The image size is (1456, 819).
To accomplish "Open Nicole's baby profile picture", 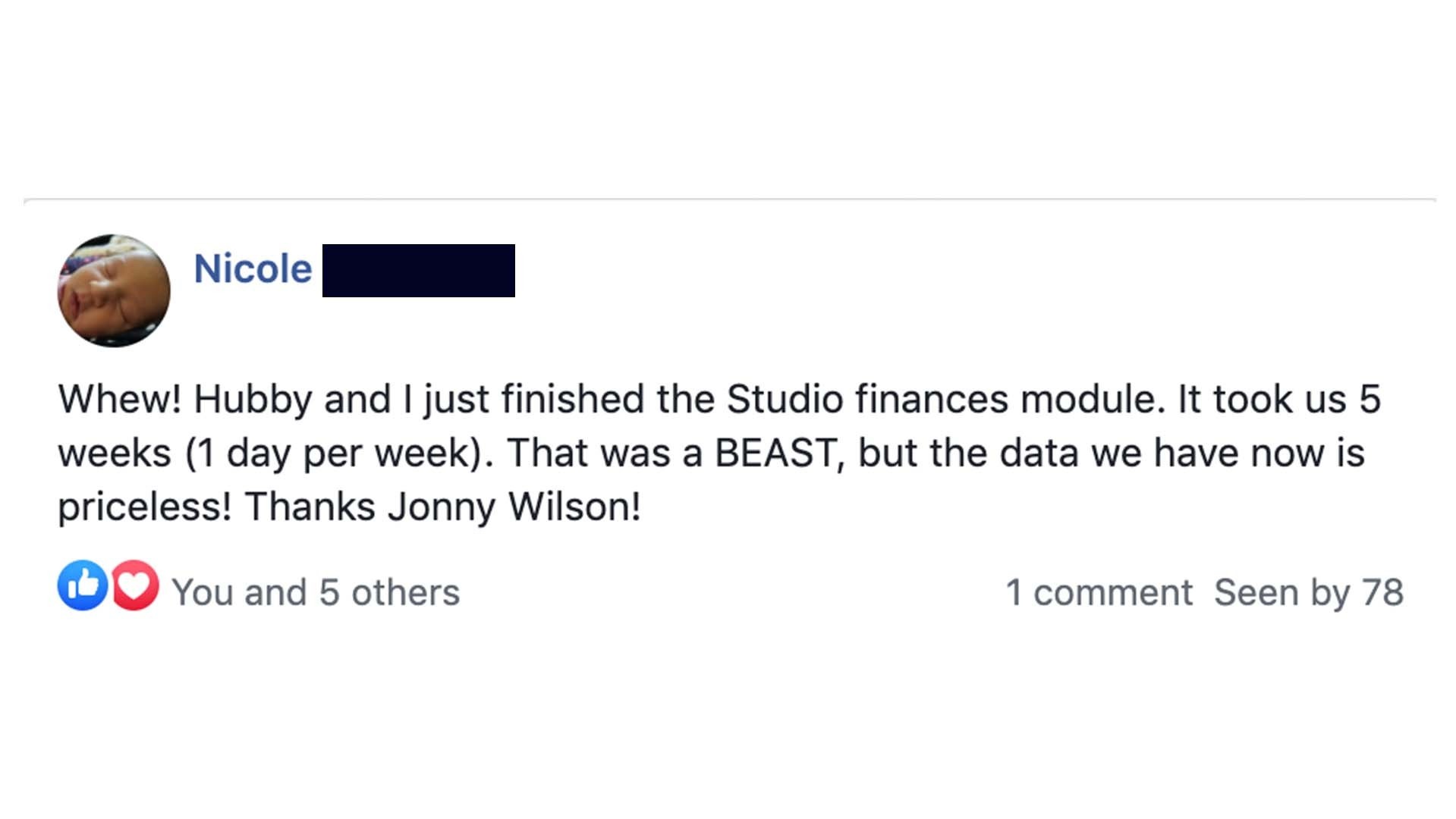I will tap(114, 290).
